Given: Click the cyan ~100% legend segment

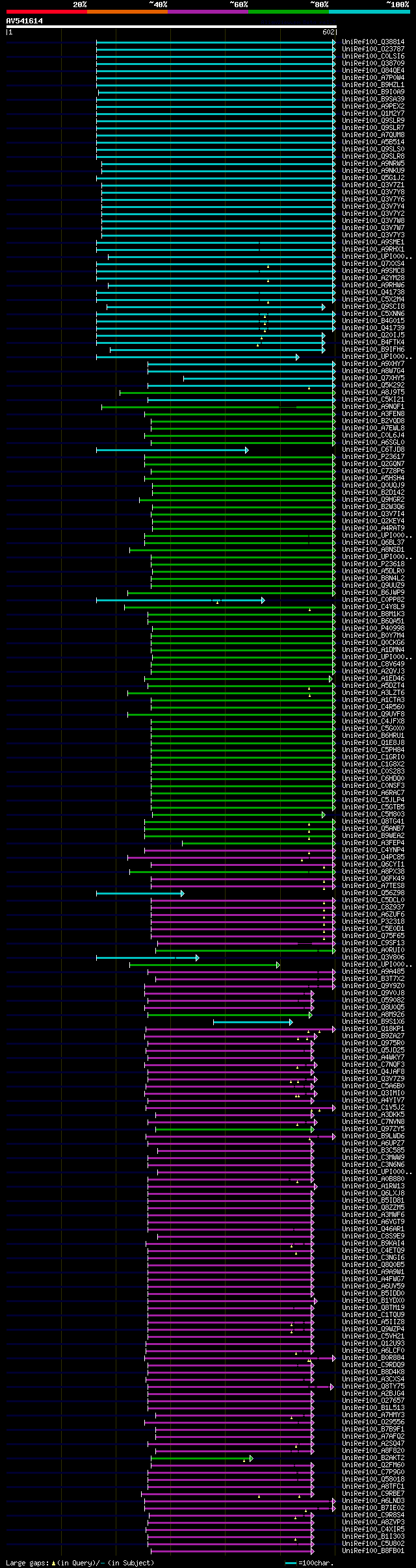Looking at the screenshot, I should [369, 12].
